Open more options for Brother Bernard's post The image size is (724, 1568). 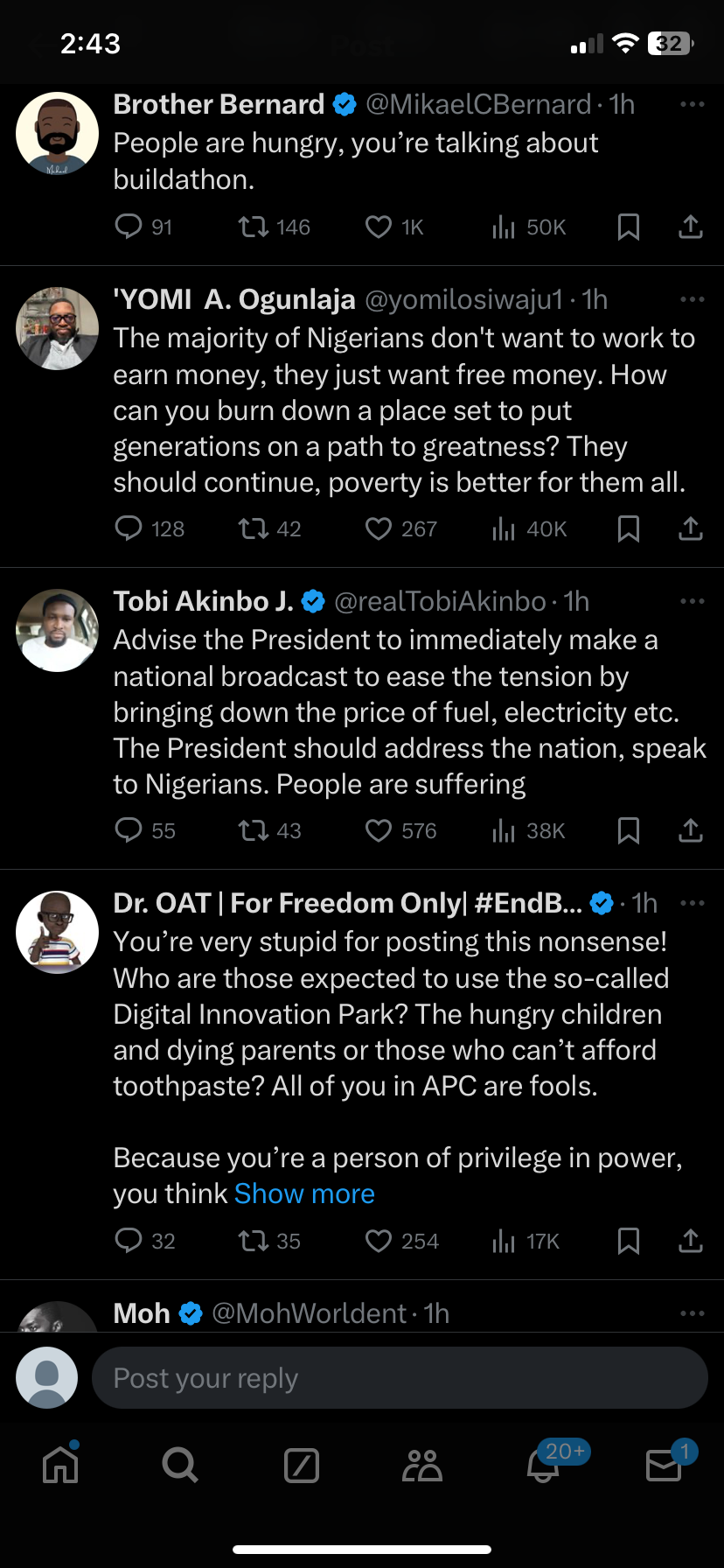[692, 104]
